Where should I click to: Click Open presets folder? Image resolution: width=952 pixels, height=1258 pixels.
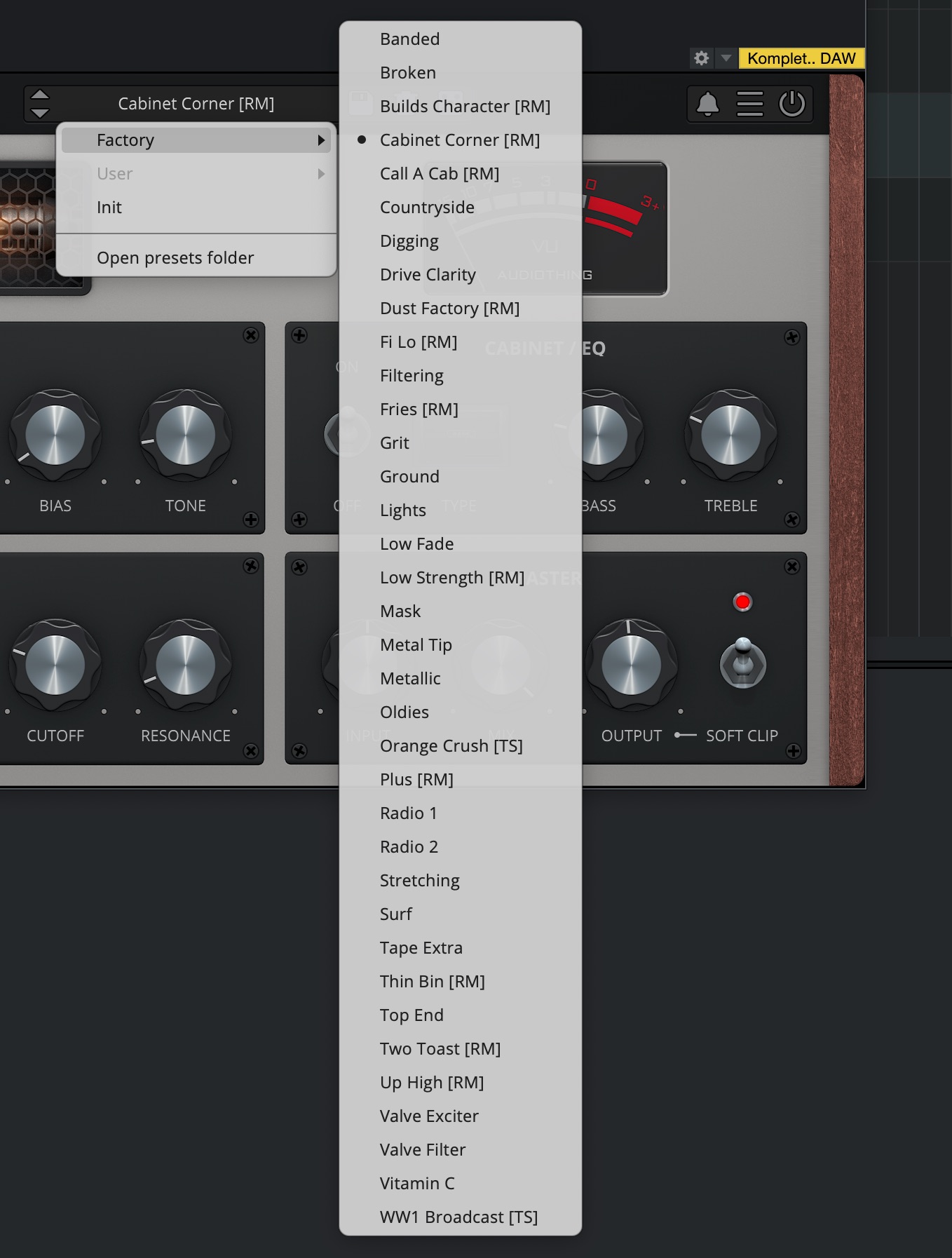pyautogui.click(x=175, y=258)
